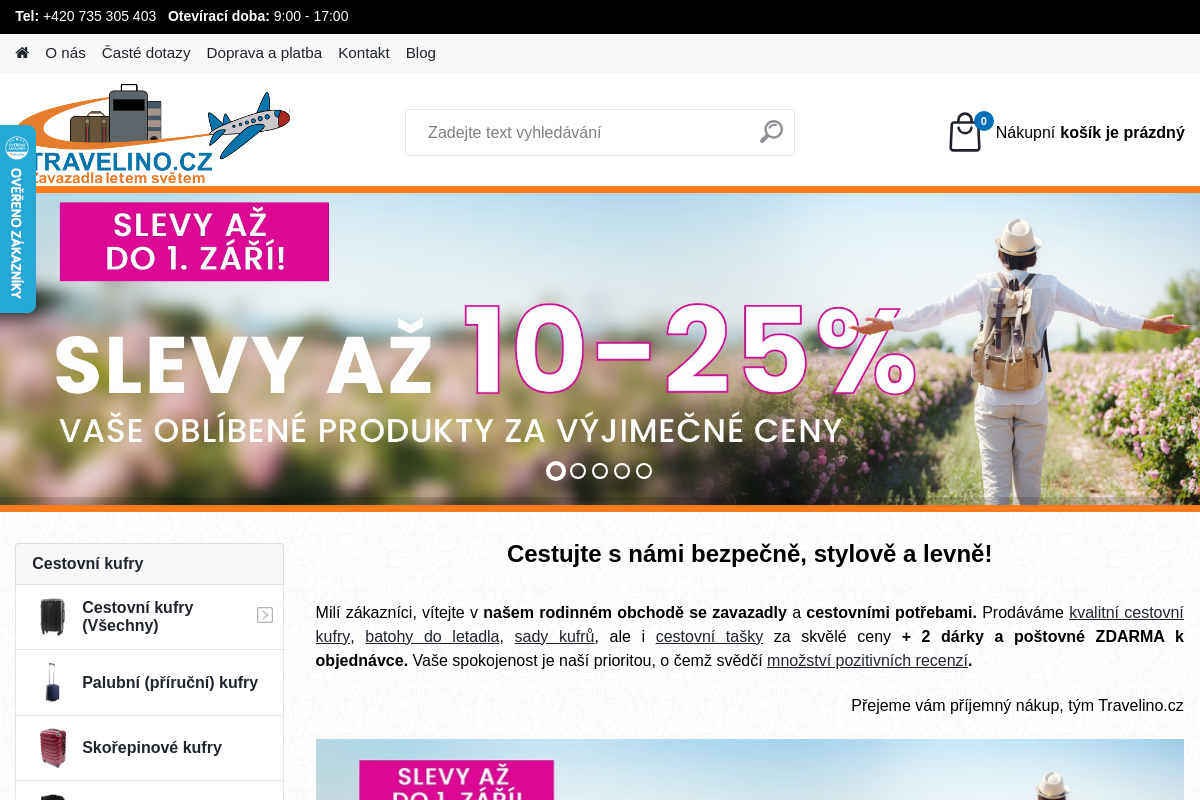The image size is (1200, 800).
Task: Click the search magnifier icon
Action: point(771,131)
